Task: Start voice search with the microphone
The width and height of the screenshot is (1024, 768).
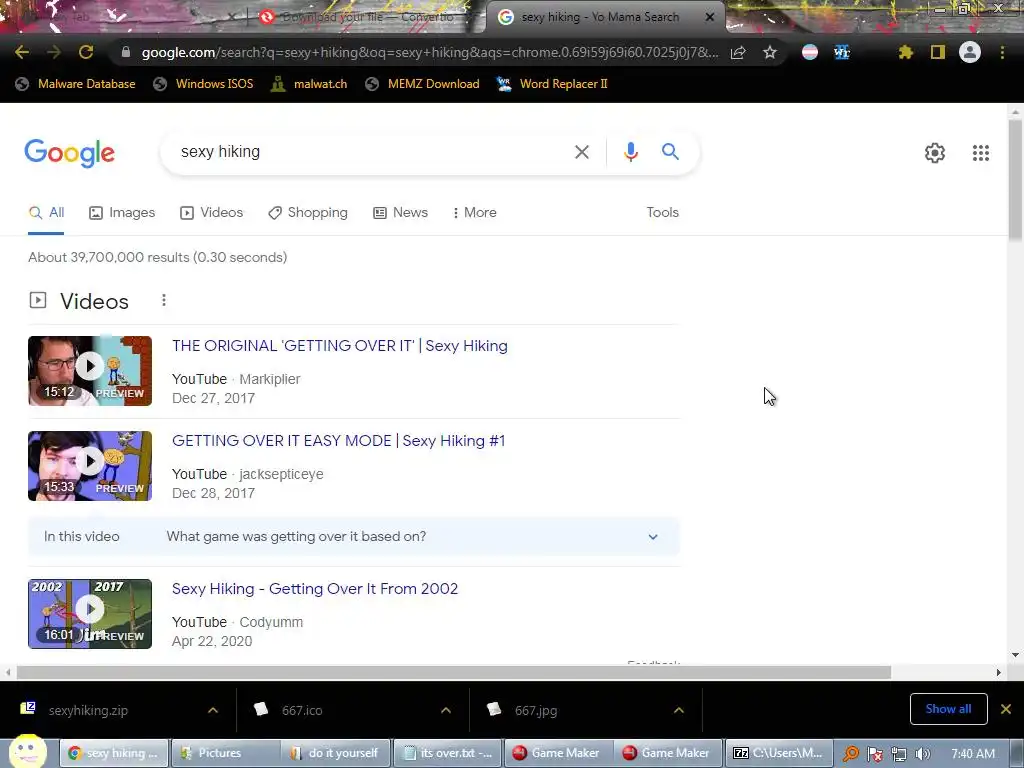Action: pos(630,152)
